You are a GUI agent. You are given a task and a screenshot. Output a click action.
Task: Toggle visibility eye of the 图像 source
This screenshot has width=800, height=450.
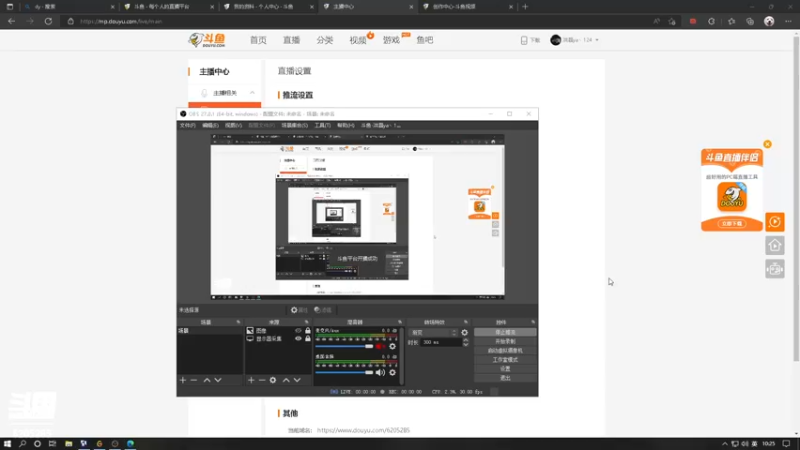click(298, 331)
